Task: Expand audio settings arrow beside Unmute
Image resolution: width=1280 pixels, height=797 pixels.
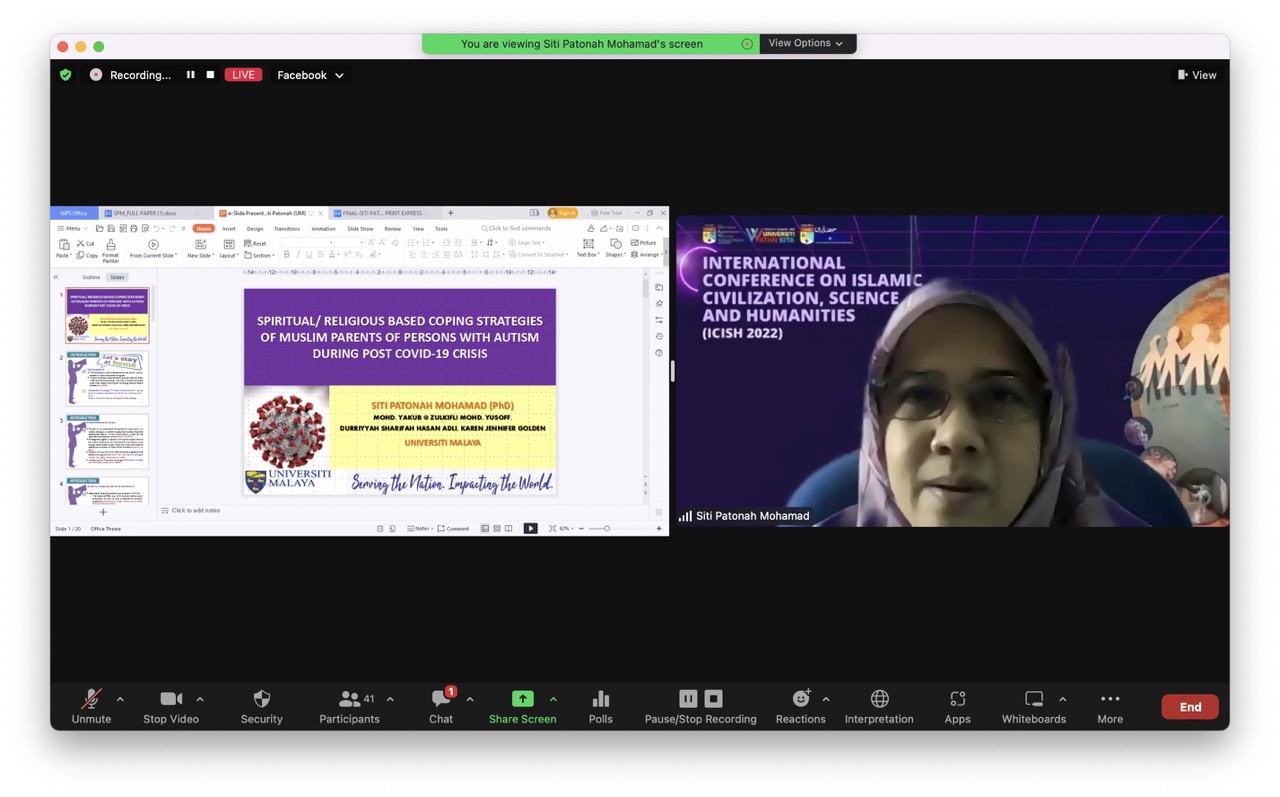Action: pyautogui.click(x=120, y=699)
